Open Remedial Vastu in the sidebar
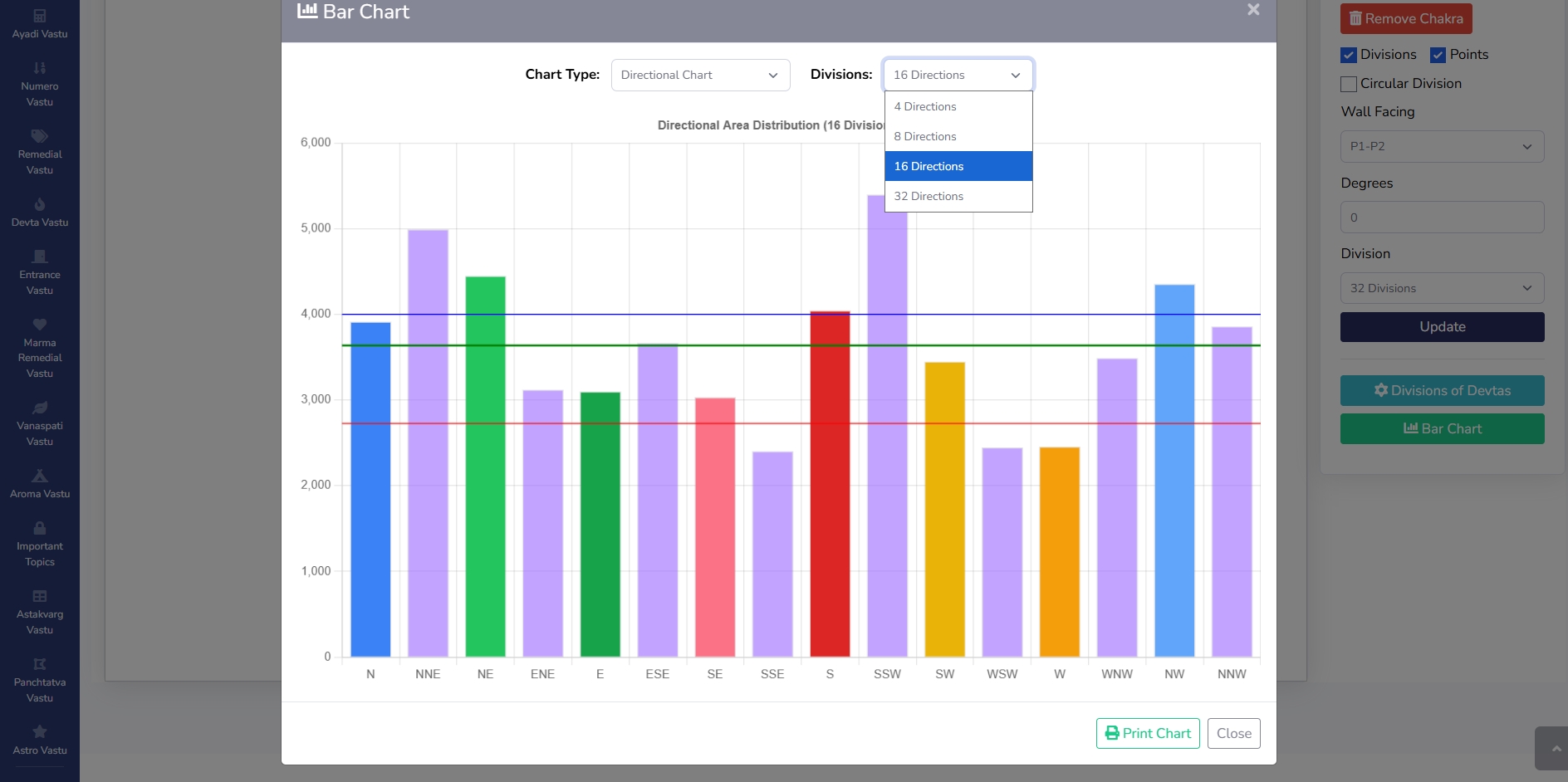1568x782 pixels. [40, 153]
